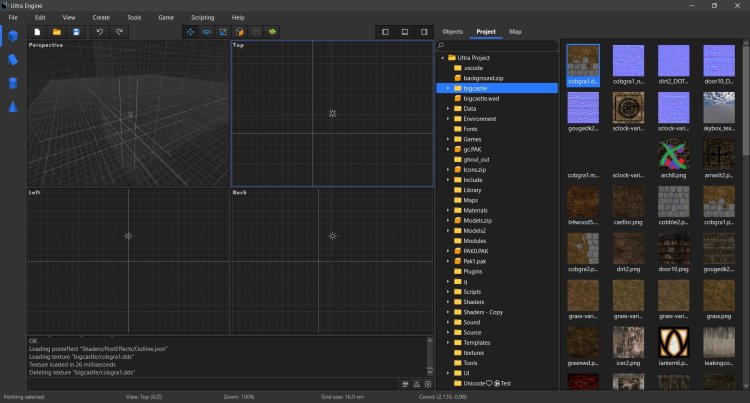The height and width of the screenshot is (403, 750).
Task: Toggle the warning filter in console
Action: click(x=417, y=384)
